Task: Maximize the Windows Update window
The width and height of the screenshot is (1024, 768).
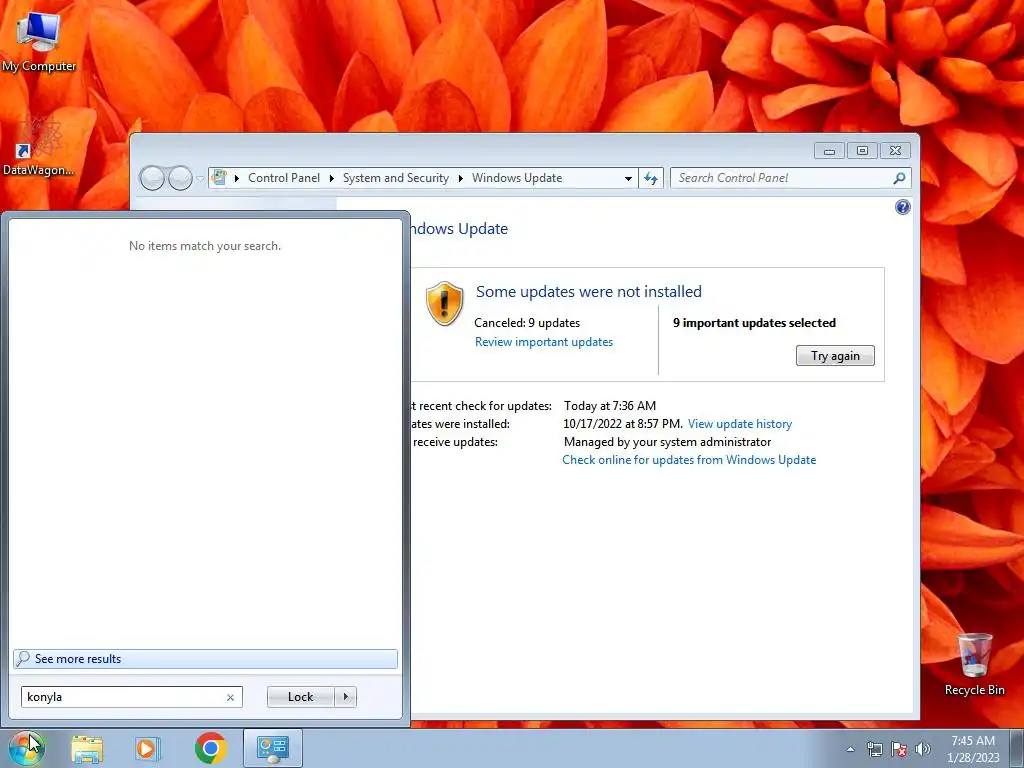Action: 862,151
